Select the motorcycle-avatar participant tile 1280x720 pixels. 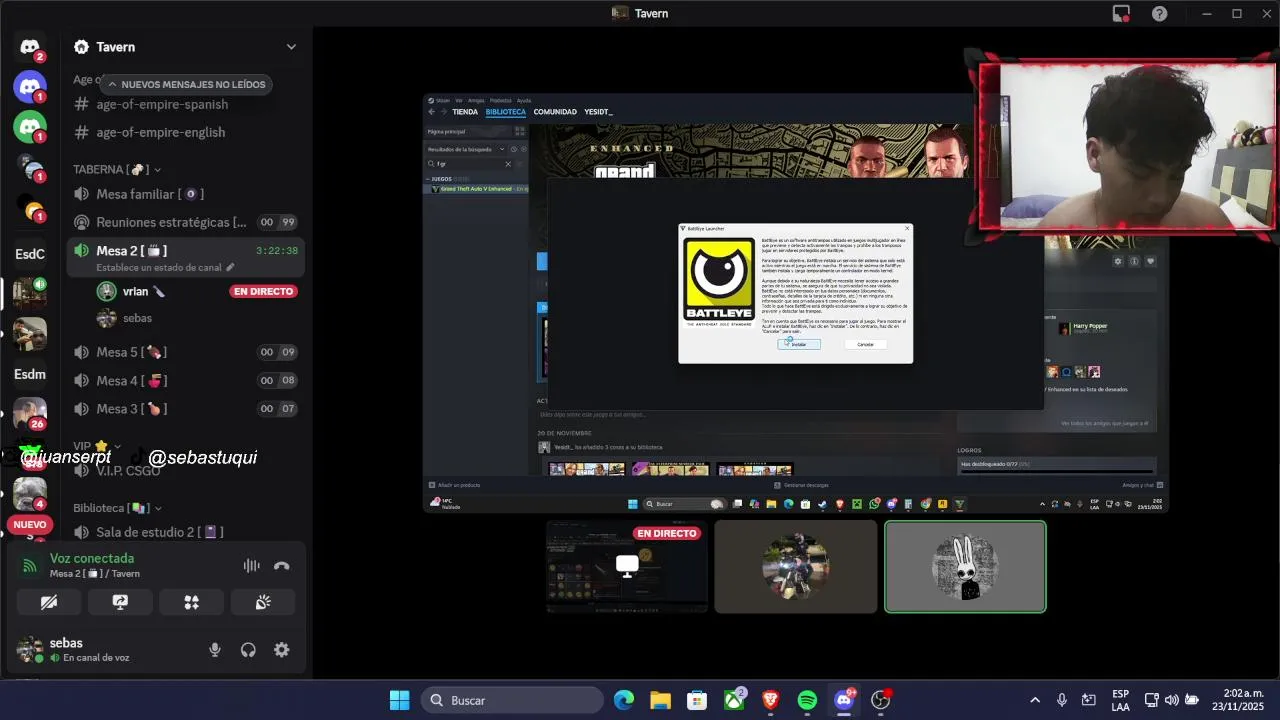pos(796,566)
